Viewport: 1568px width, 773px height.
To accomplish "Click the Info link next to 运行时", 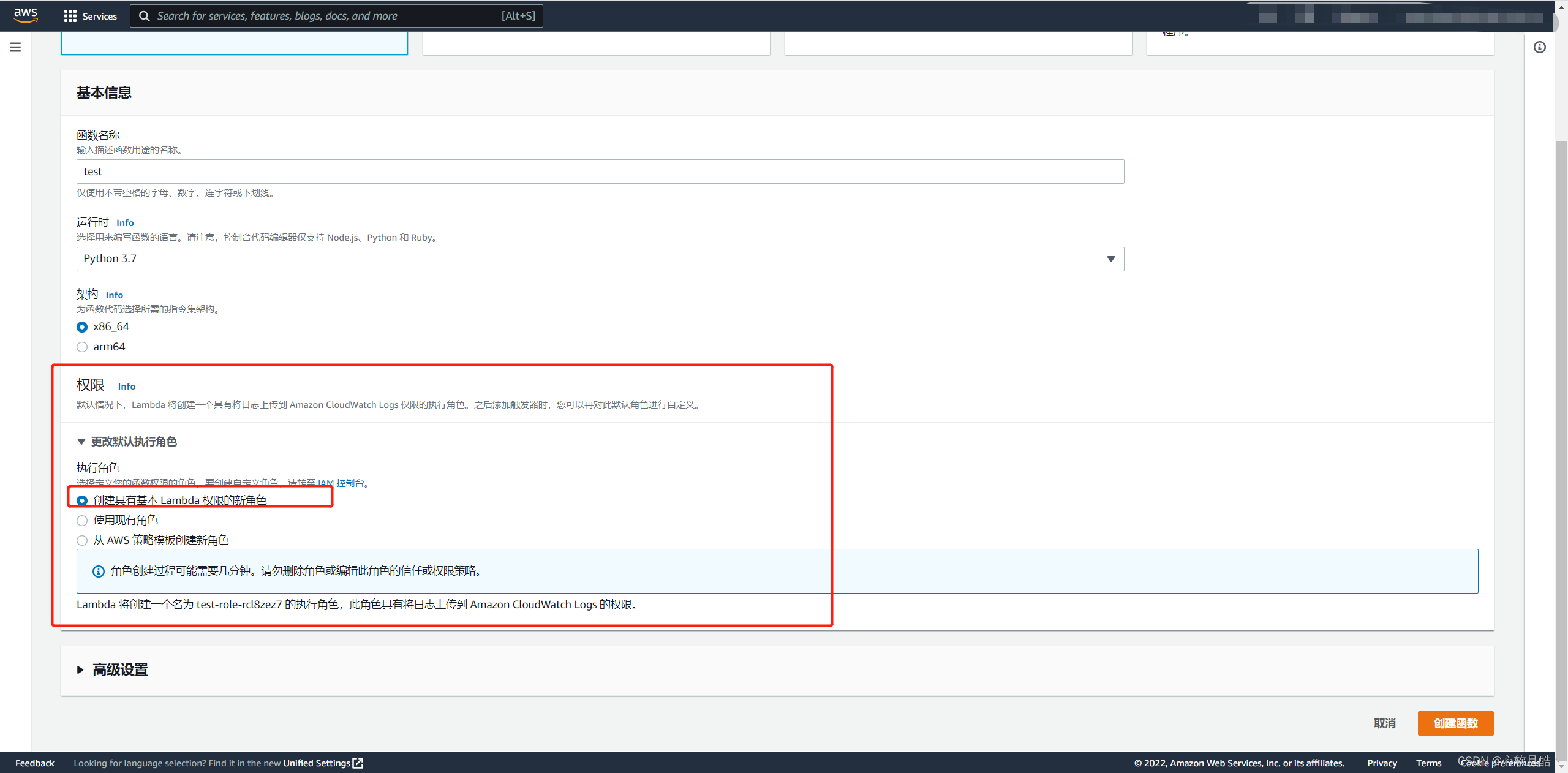I will coord(125,223).
